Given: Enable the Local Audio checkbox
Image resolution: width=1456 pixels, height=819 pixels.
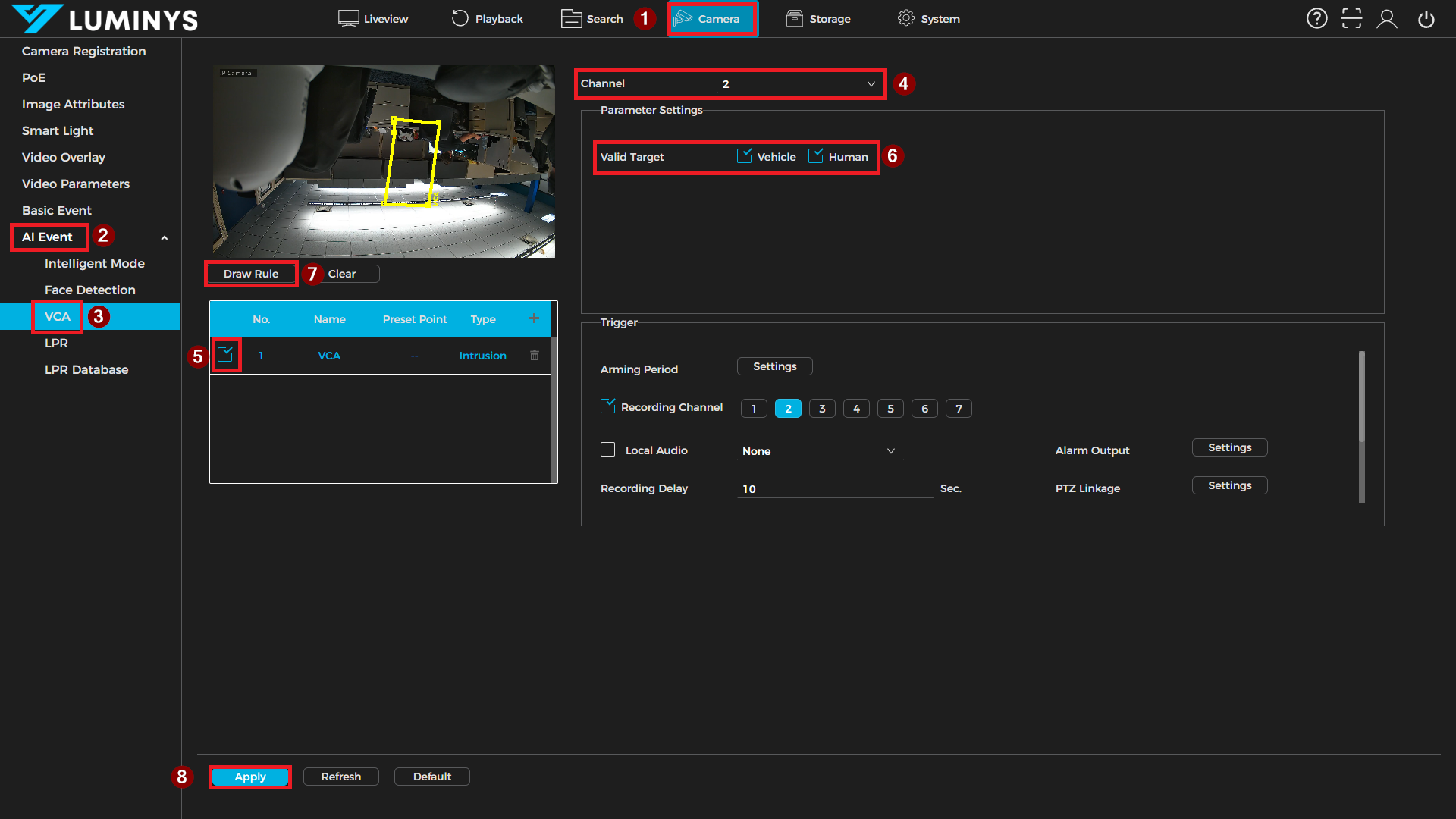Looking at the screenshot, I should (x=607, y=450).
